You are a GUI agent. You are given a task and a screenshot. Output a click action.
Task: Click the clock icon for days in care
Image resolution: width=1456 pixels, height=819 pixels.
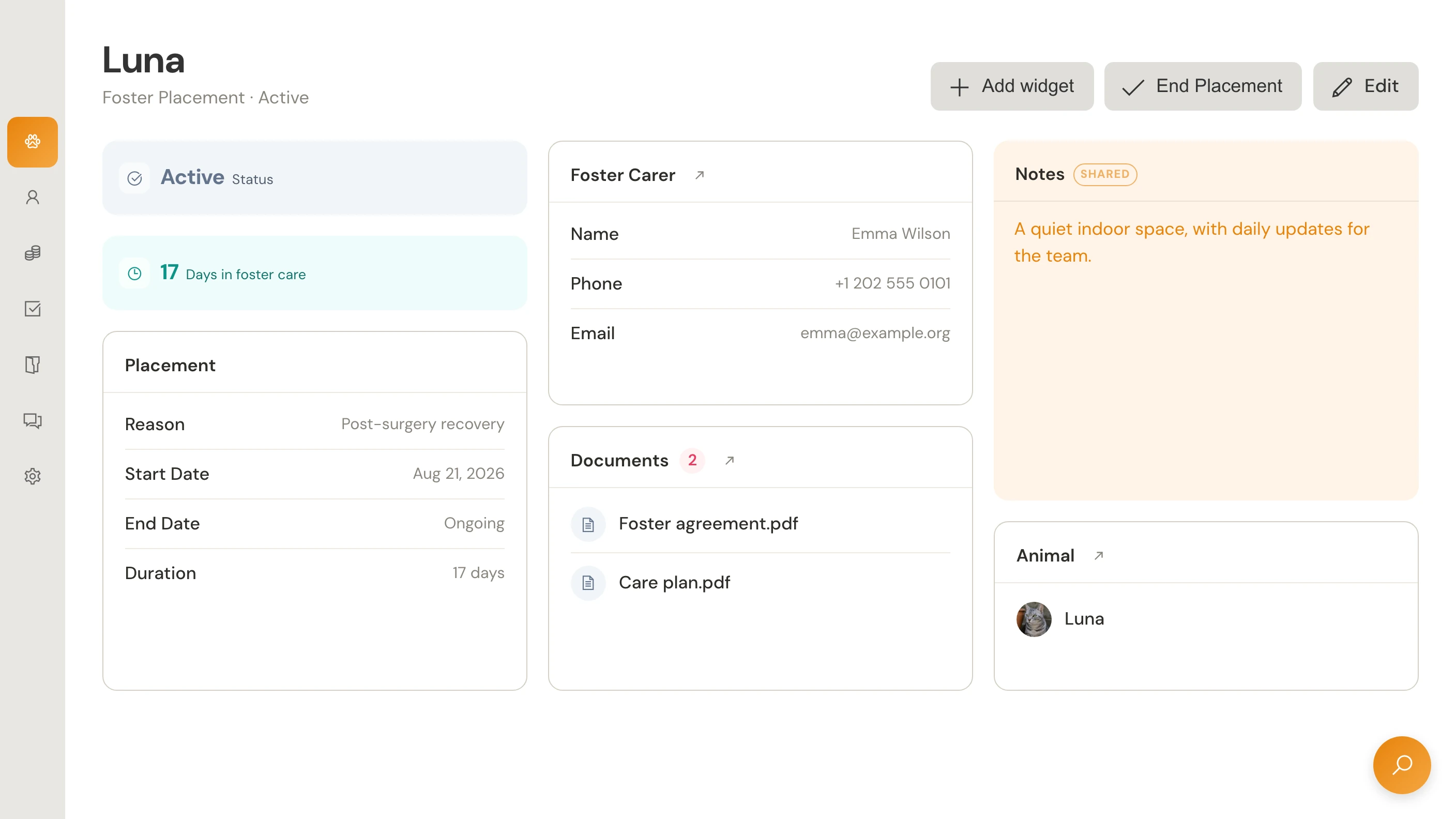(x=134, y=274)
